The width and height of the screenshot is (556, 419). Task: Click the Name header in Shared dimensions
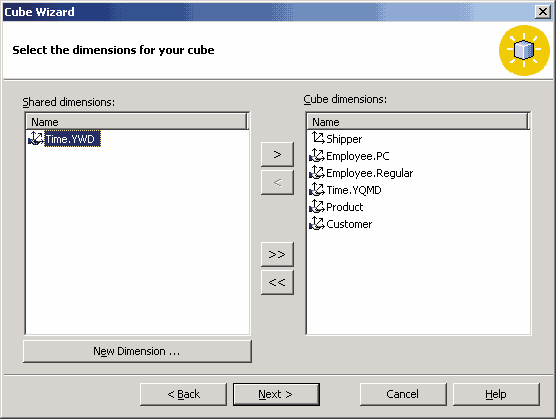137,122
